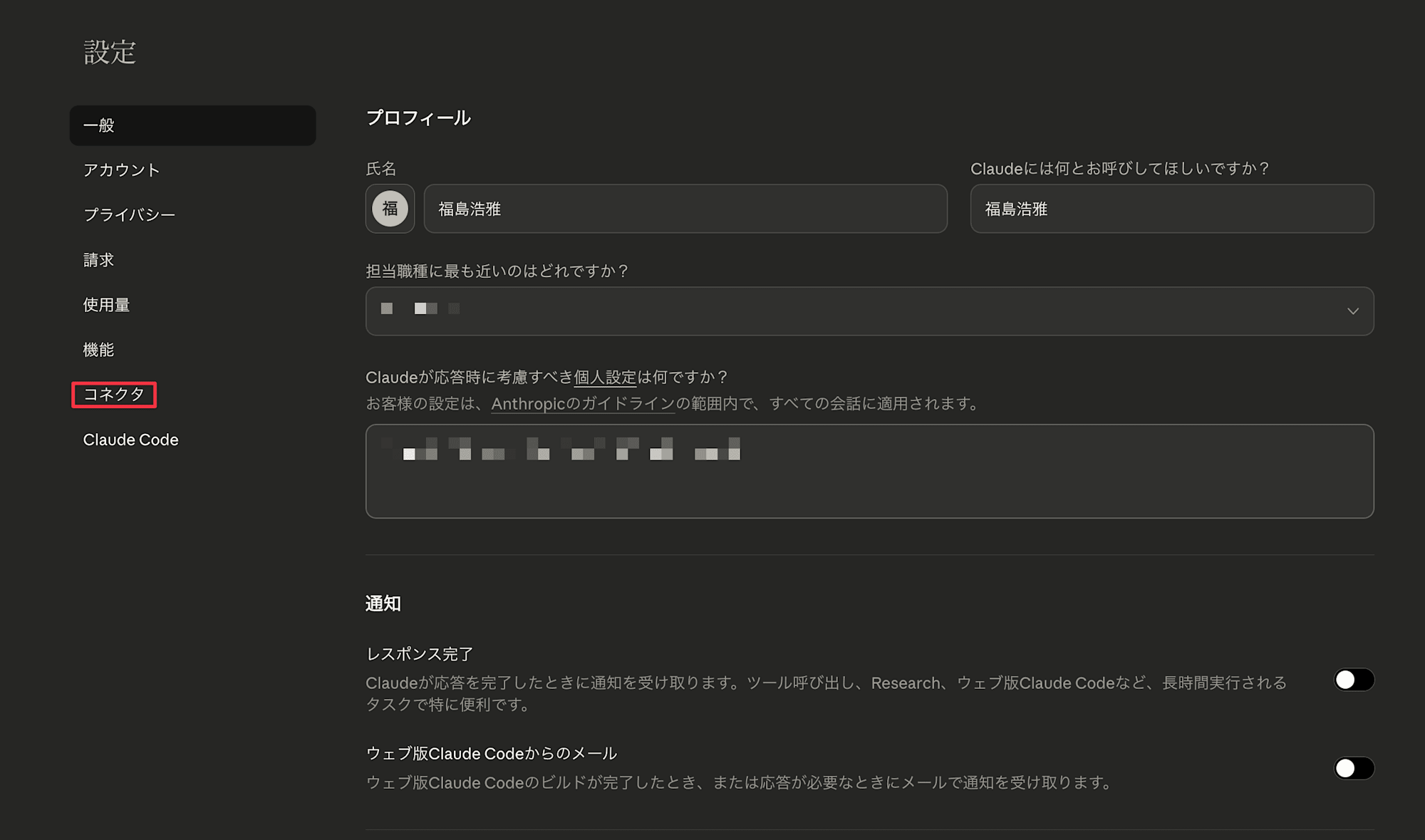Go to プライバシー settings
The width and height of the screenshot is (1425, 840).
pos(129,215)
